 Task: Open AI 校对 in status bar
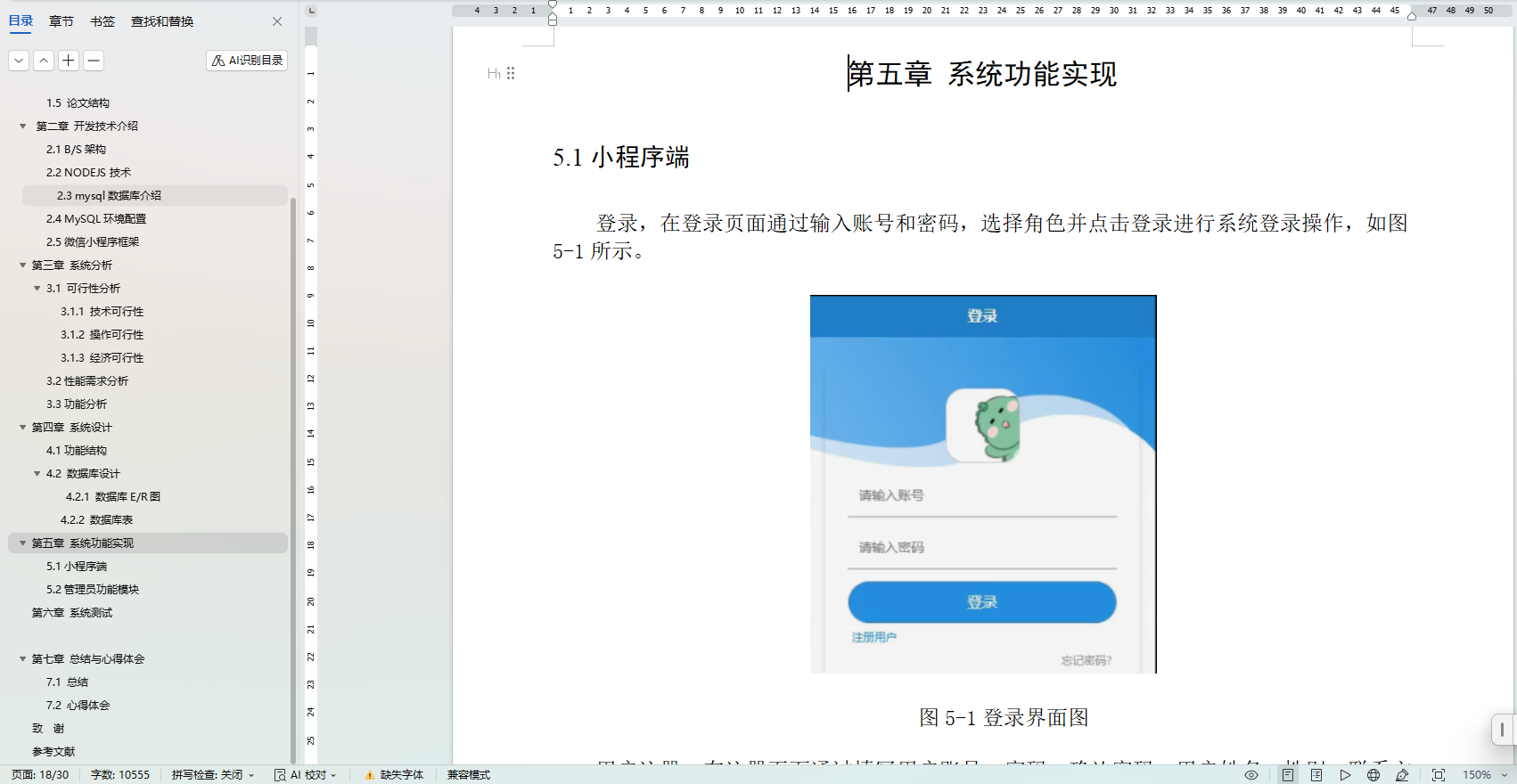(x=306, y=775)
